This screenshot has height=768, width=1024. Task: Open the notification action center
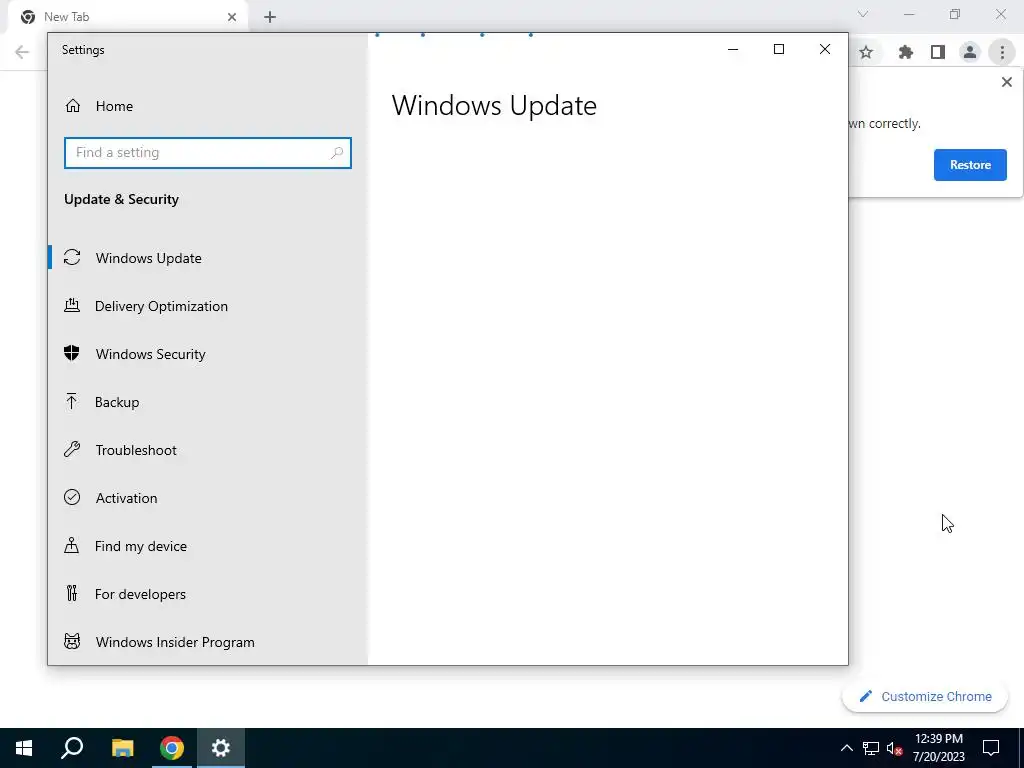[x=991, y=748]
